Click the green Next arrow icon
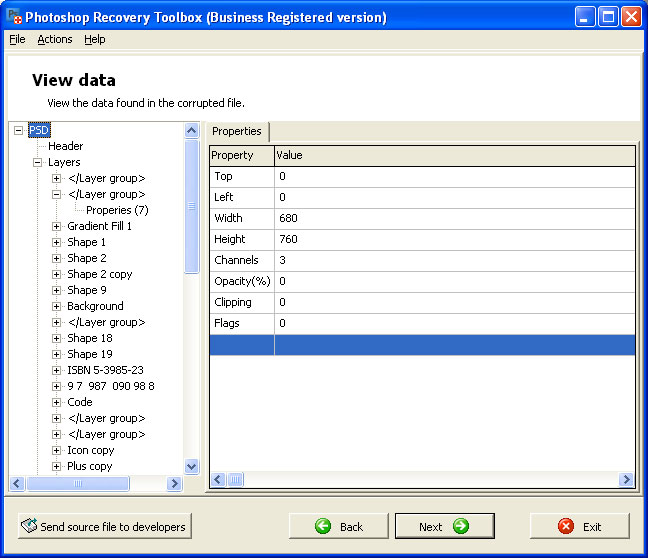 [x=460, y=526]
